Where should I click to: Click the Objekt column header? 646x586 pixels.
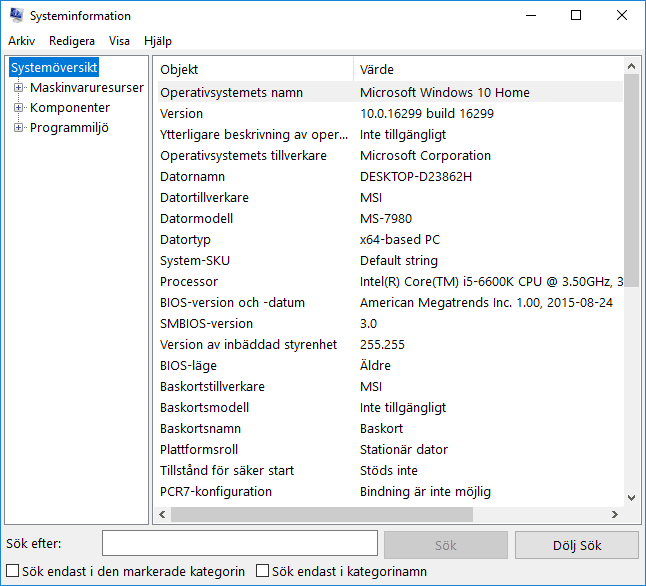coord(254,69)
